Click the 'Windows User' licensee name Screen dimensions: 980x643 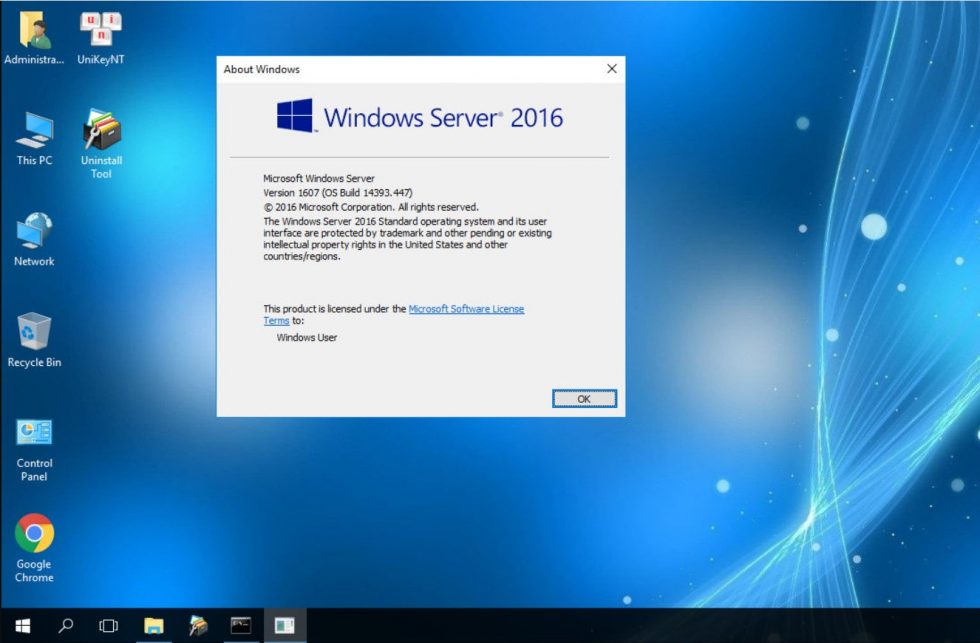point(307,337)
